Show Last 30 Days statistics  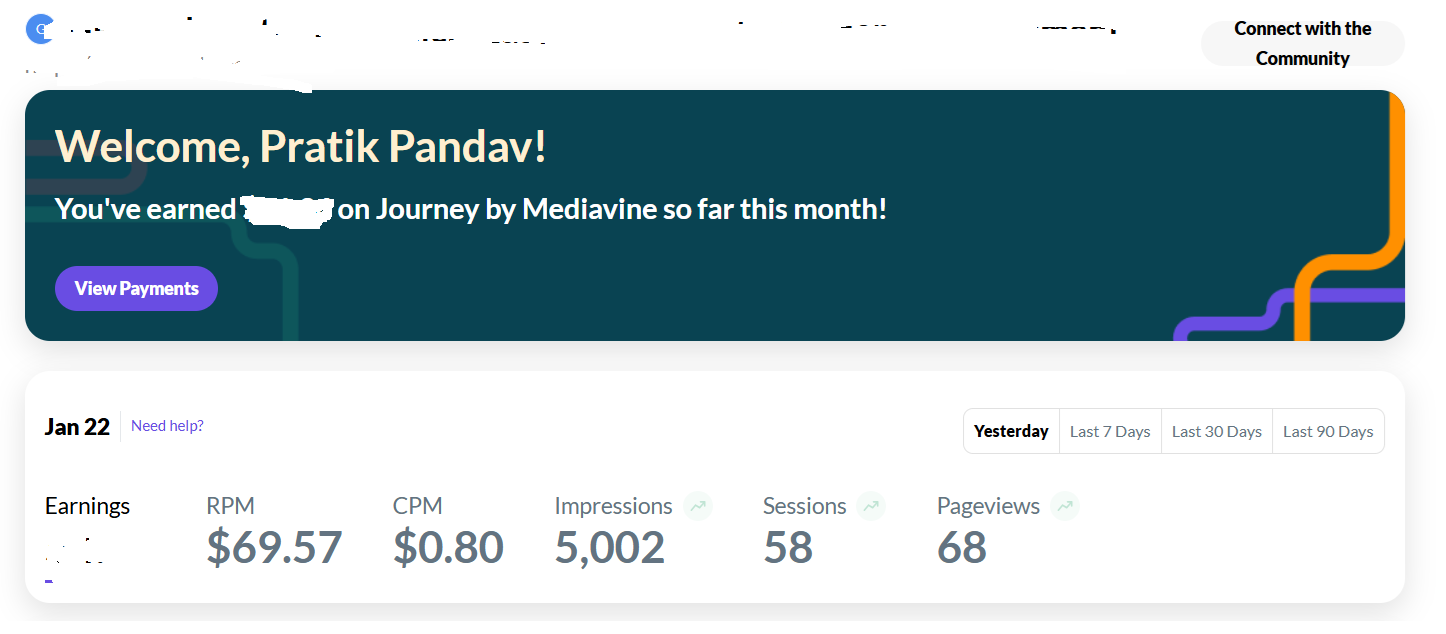[x=1216, y=431]
